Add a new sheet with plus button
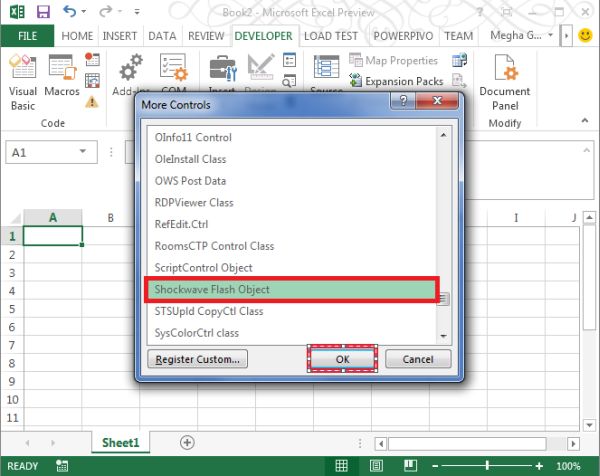Image resolution: width=600 pixels, height=476 pixels. click(x=187, y=443)
